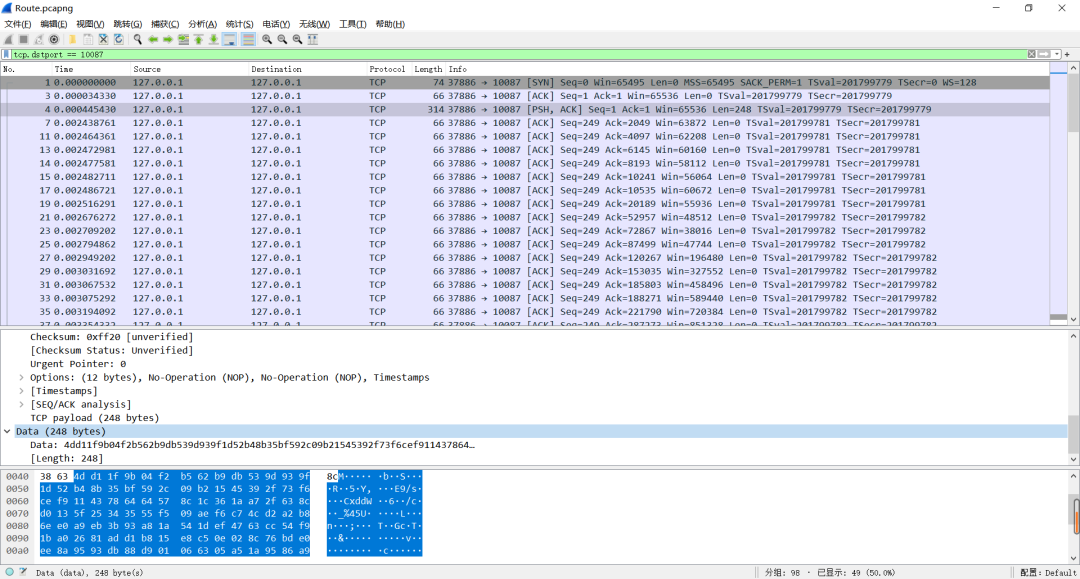Go forward to next packet arrow
Image resolution: width=1080 pixels, height=579 pixels.
point(168,39)
